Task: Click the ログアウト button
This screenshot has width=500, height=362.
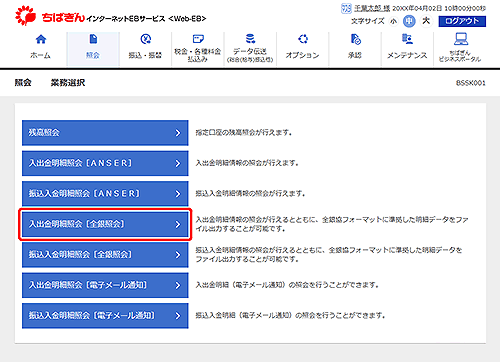Action: pyautogui.click(x=462, y=21)
